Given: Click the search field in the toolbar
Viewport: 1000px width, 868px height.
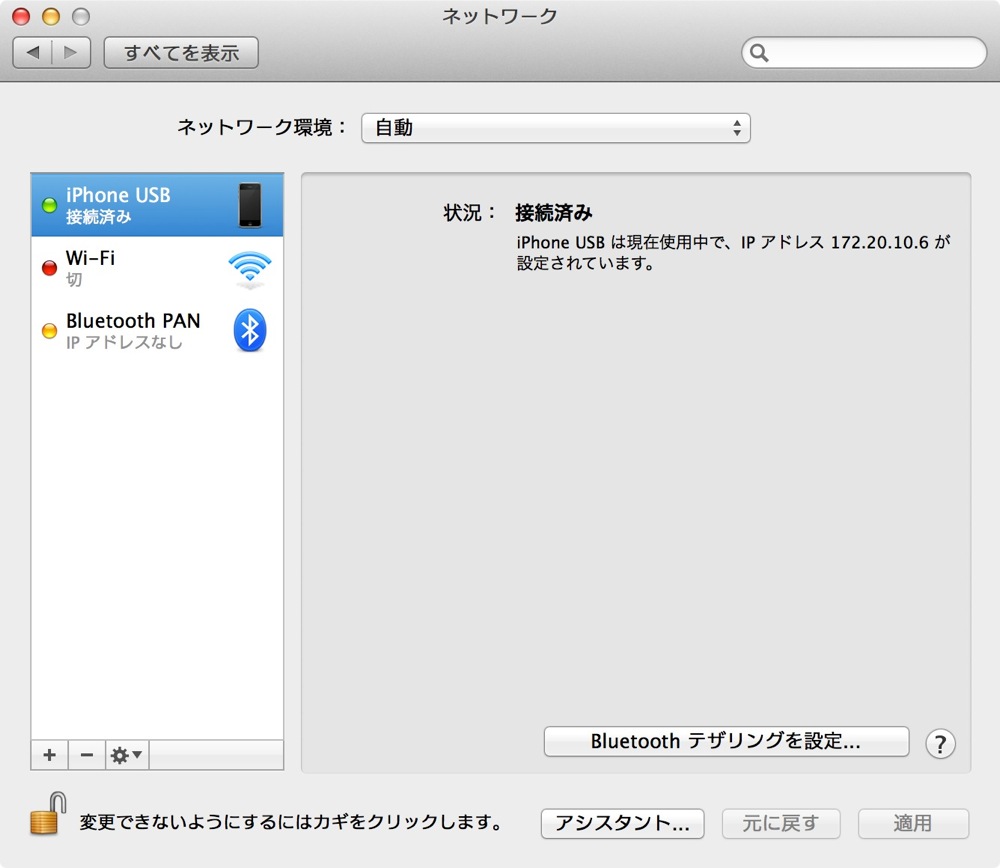Looking at the screenshot, I should pos(864,52).
